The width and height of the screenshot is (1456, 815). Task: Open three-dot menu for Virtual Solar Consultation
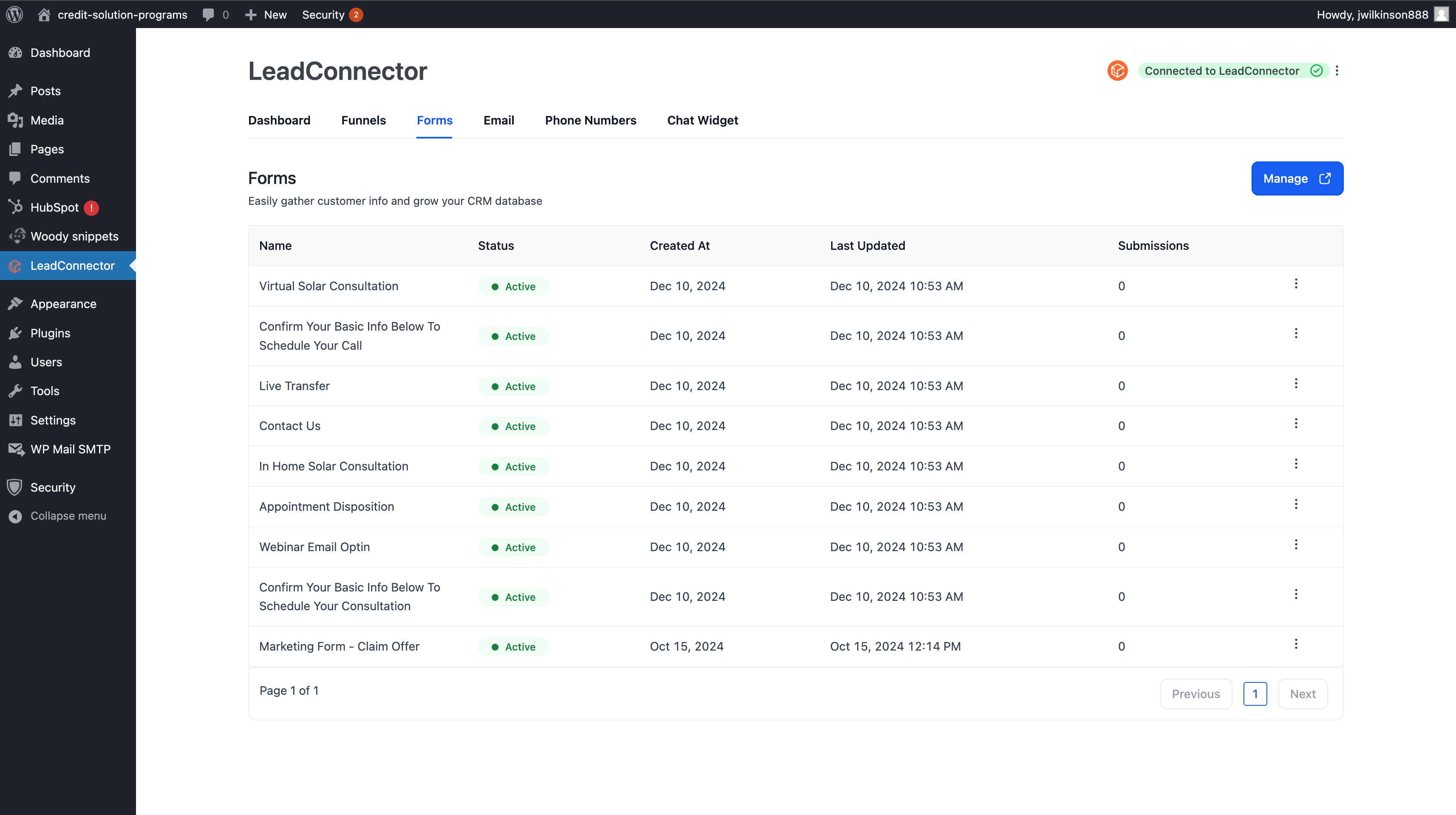click(x=1295, y=284)
